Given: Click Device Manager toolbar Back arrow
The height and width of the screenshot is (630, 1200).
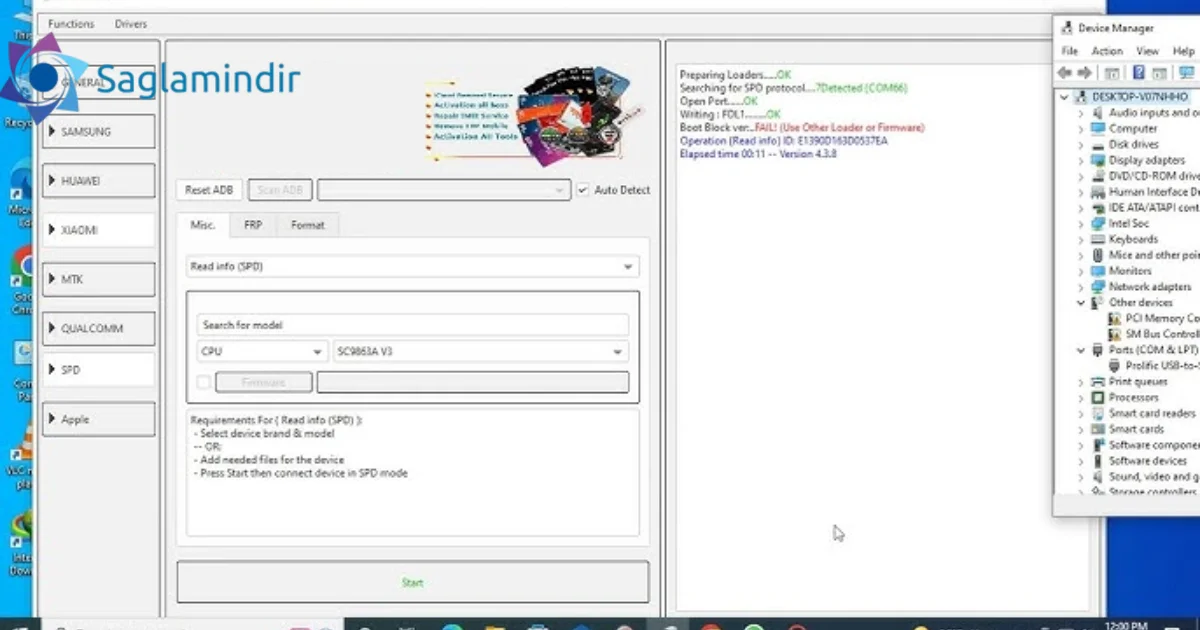Looking at the screenshot, I should (x=1066, y=73).
